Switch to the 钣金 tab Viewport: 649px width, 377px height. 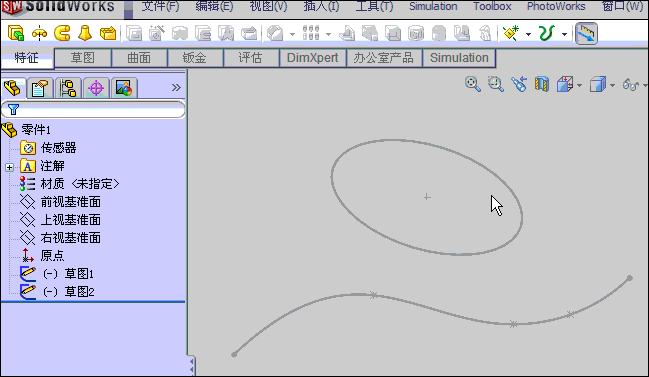click(x=195, y=58)
